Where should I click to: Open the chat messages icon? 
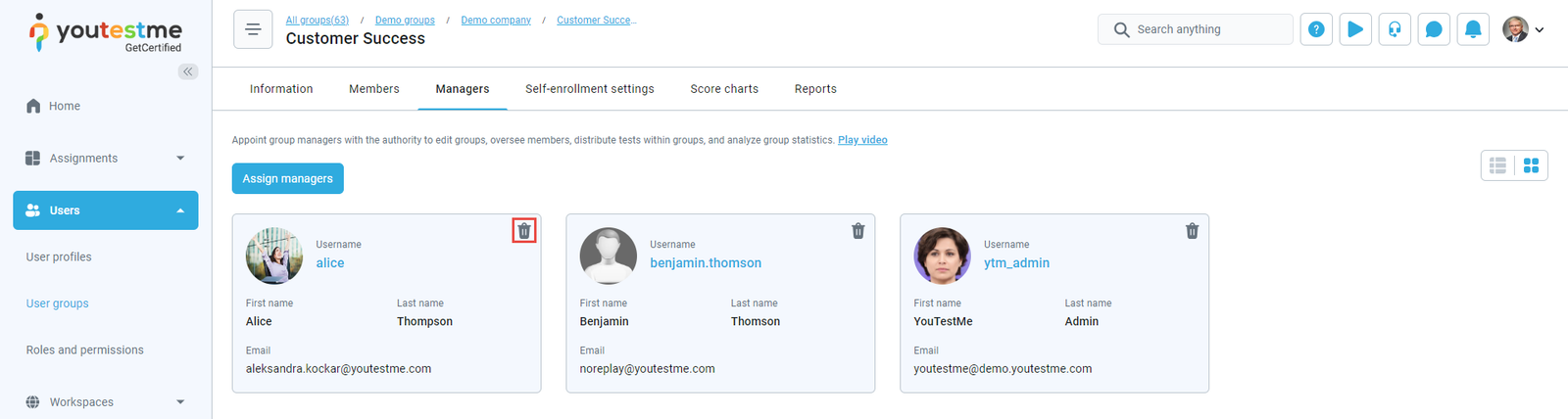(x=1434, y=29)
